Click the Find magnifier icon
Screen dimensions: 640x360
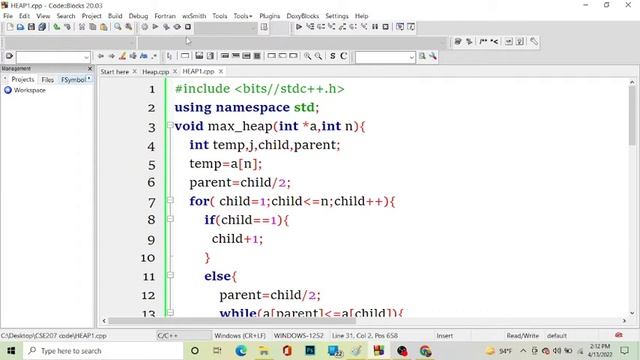coord(118,27)
